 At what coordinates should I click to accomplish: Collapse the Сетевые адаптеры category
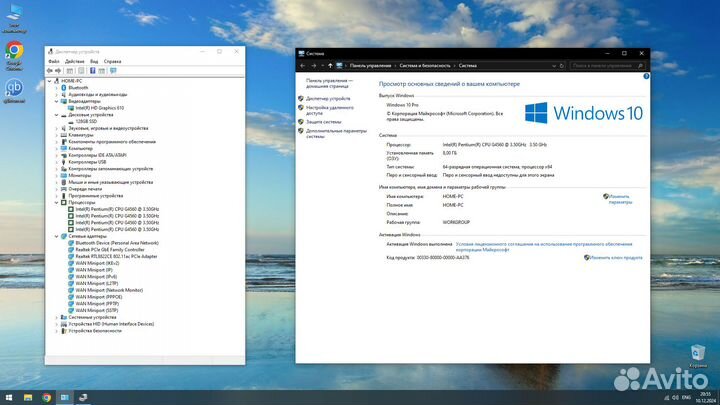(57, 236)
